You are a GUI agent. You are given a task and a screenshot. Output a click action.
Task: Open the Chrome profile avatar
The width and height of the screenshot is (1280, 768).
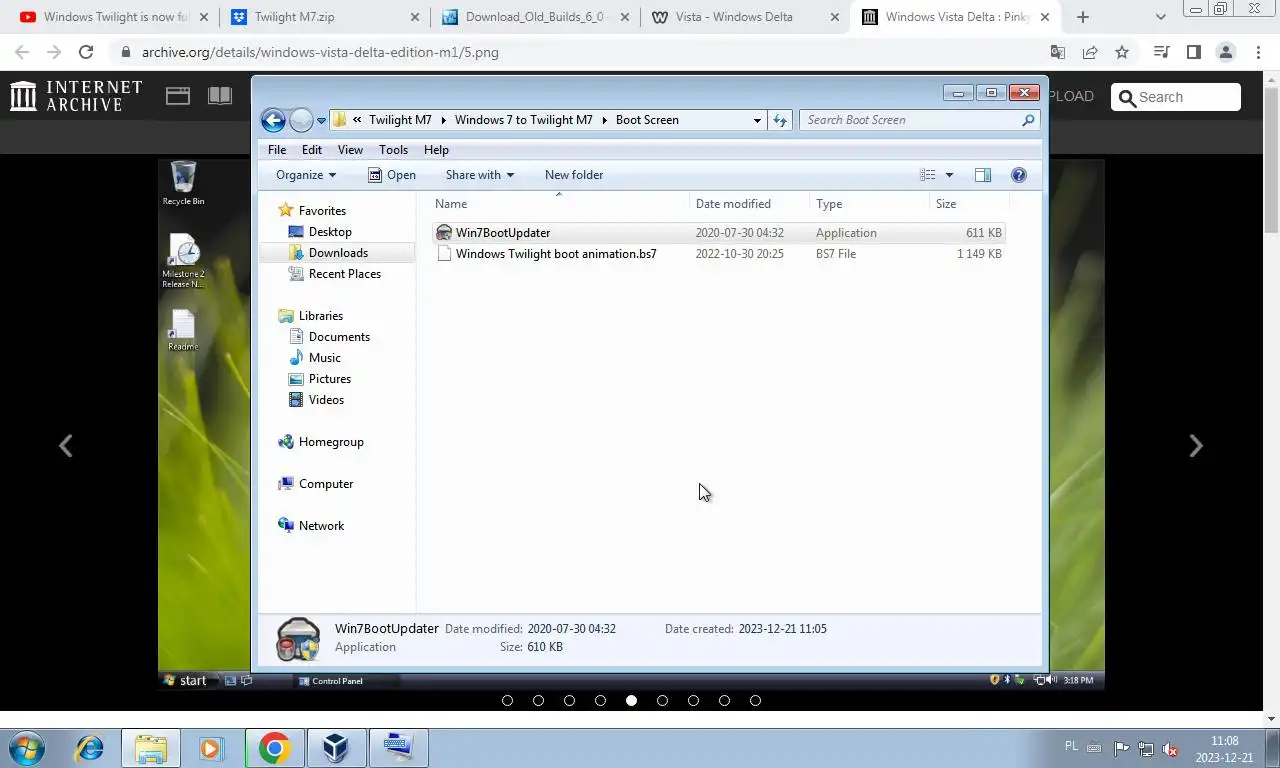tap(1225, 52)
